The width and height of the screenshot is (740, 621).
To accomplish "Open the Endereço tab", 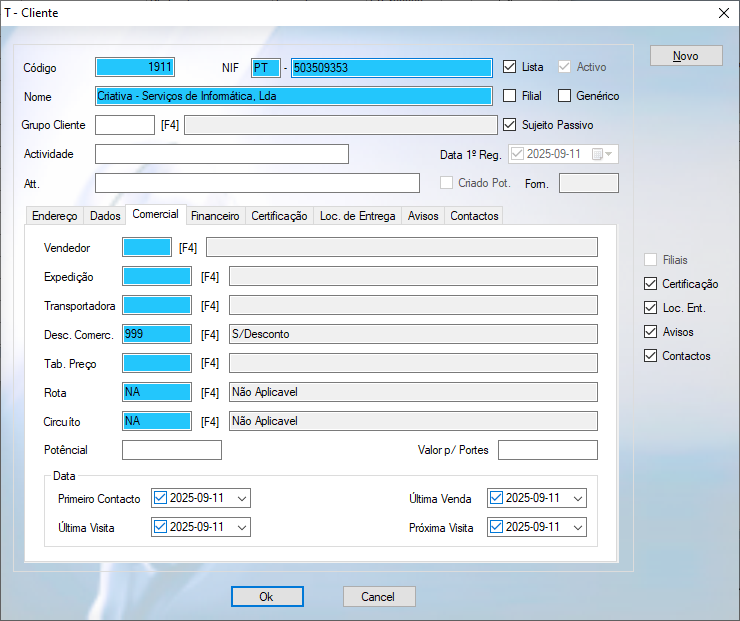I will point(54,216).
